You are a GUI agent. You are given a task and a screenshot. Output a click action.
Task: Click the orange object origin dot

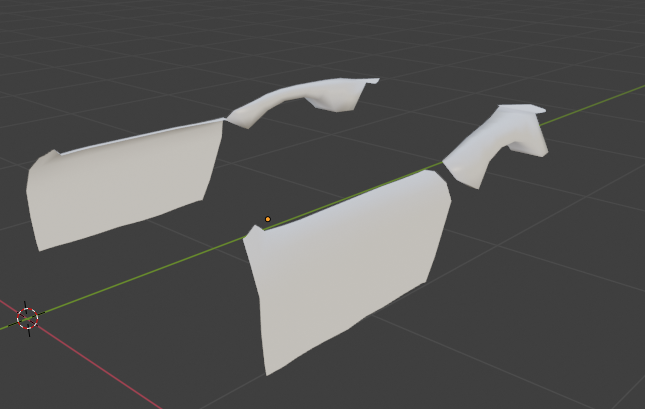[268, 219]
